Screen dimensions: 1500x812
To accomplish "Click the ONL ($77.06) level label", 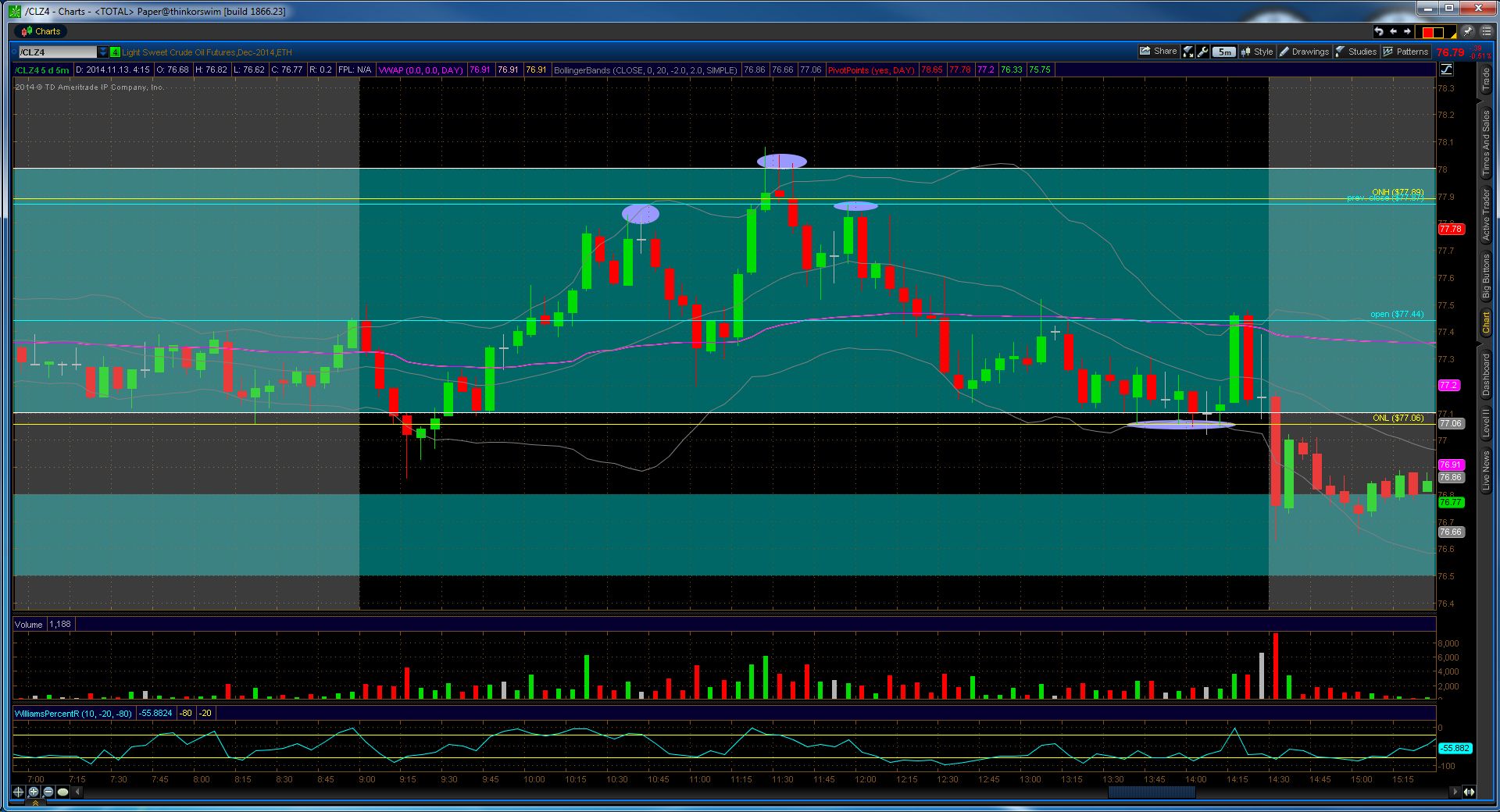I will point(1398,418).
